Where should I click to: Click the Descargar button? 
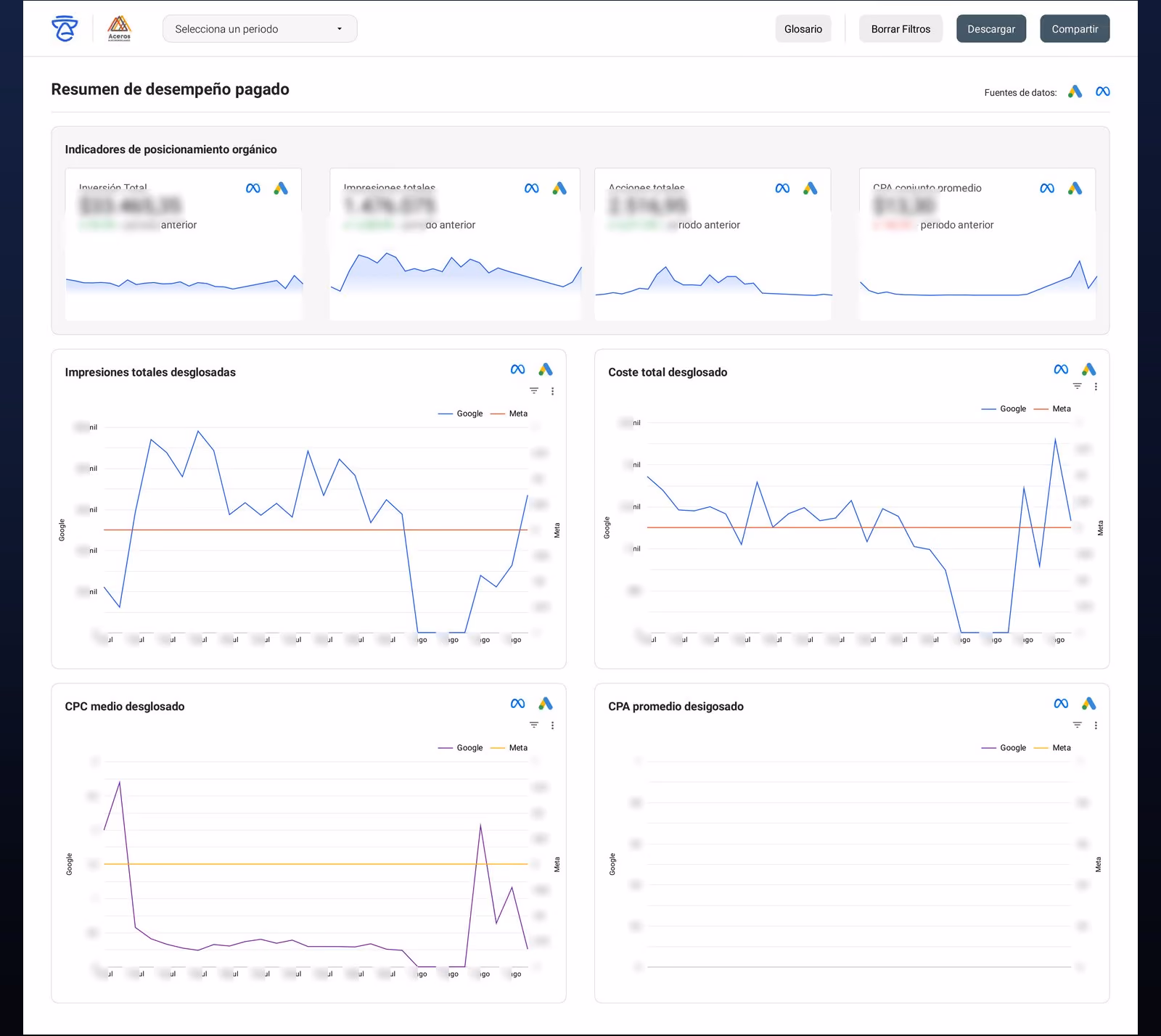click(991, 29)
